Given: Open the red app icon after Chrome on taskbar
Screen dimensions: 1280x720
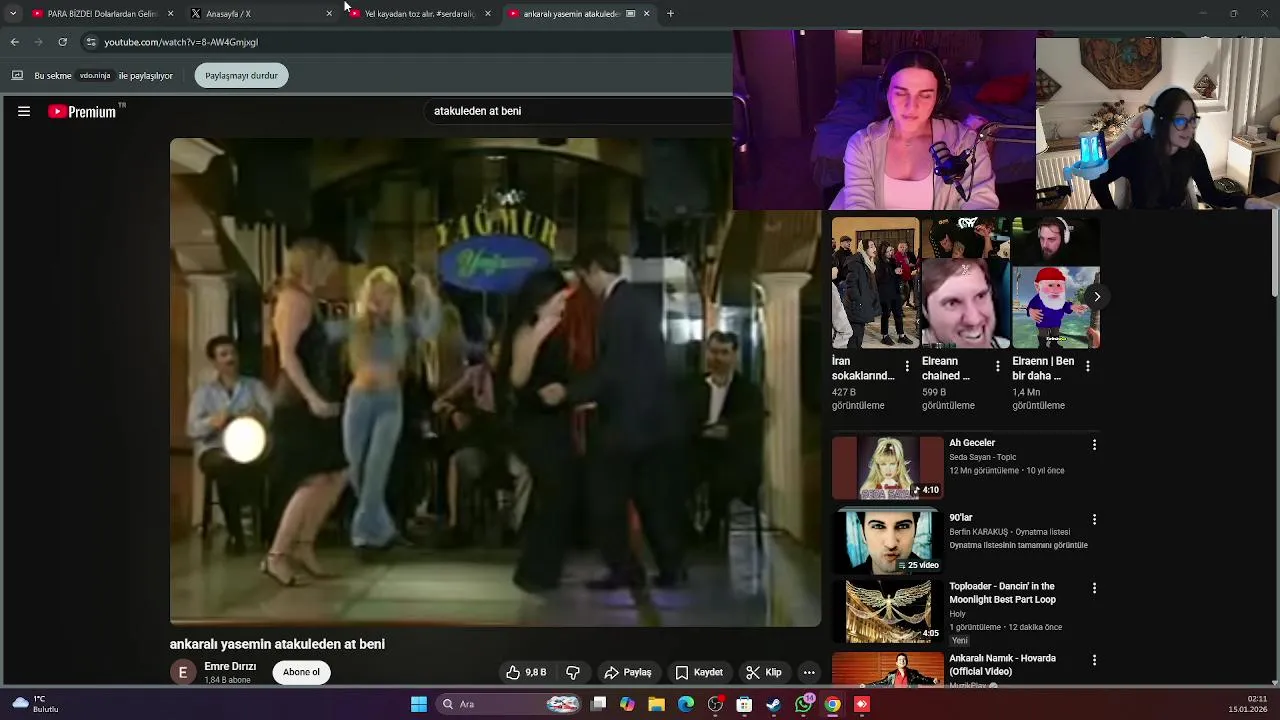Looking at the screenshot, I should click(x=862, y=704).
